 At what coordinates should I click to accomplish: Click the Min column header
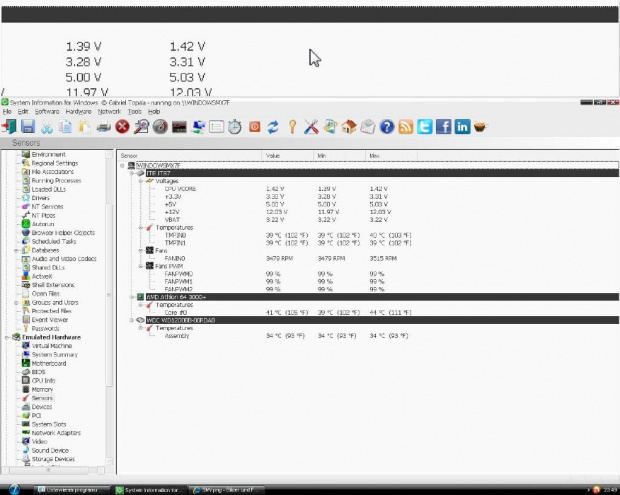pyautogui.click(x=339, y=156)
